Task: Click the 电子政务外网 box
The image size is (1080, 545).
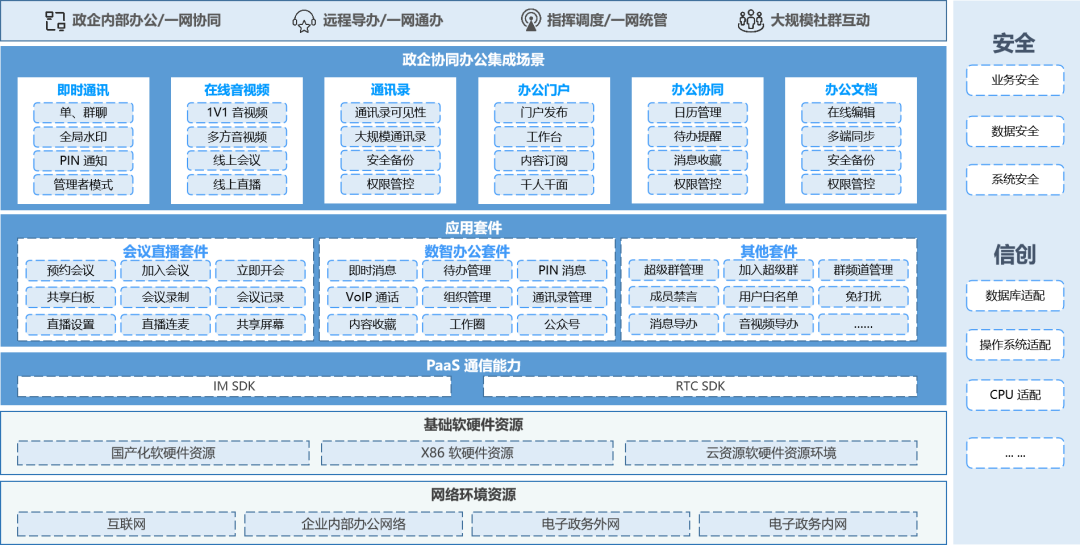Action: (x=579, y=523)
